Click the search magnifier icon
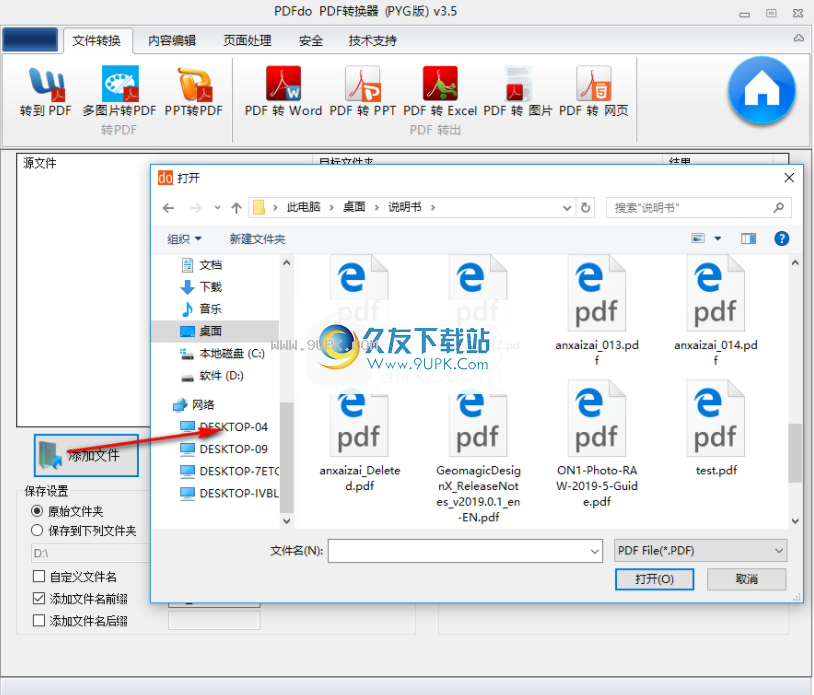 tap(778, 208)
